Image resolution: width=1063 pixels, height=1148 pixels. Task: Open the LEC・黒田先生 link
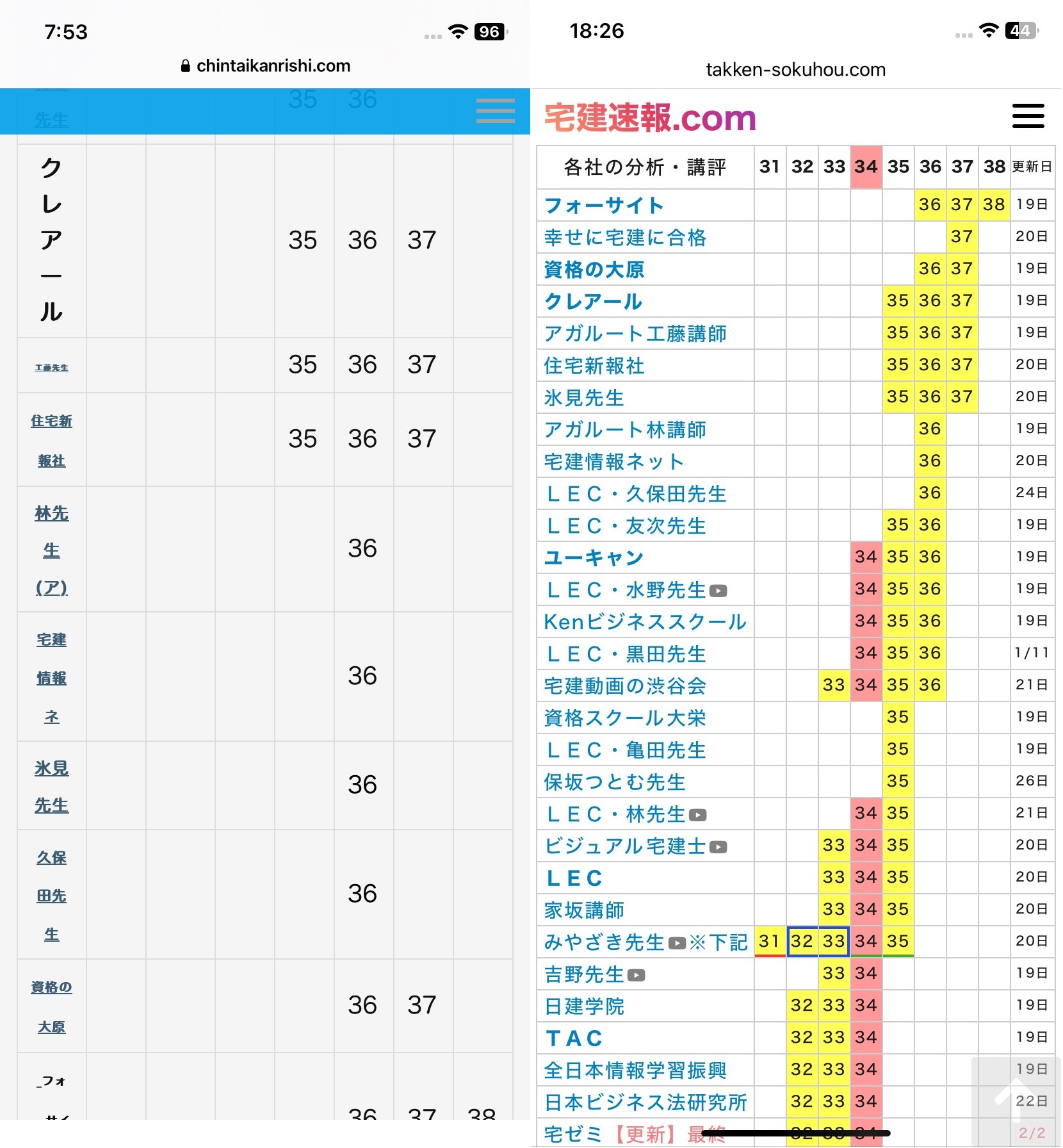click(624, 654)
